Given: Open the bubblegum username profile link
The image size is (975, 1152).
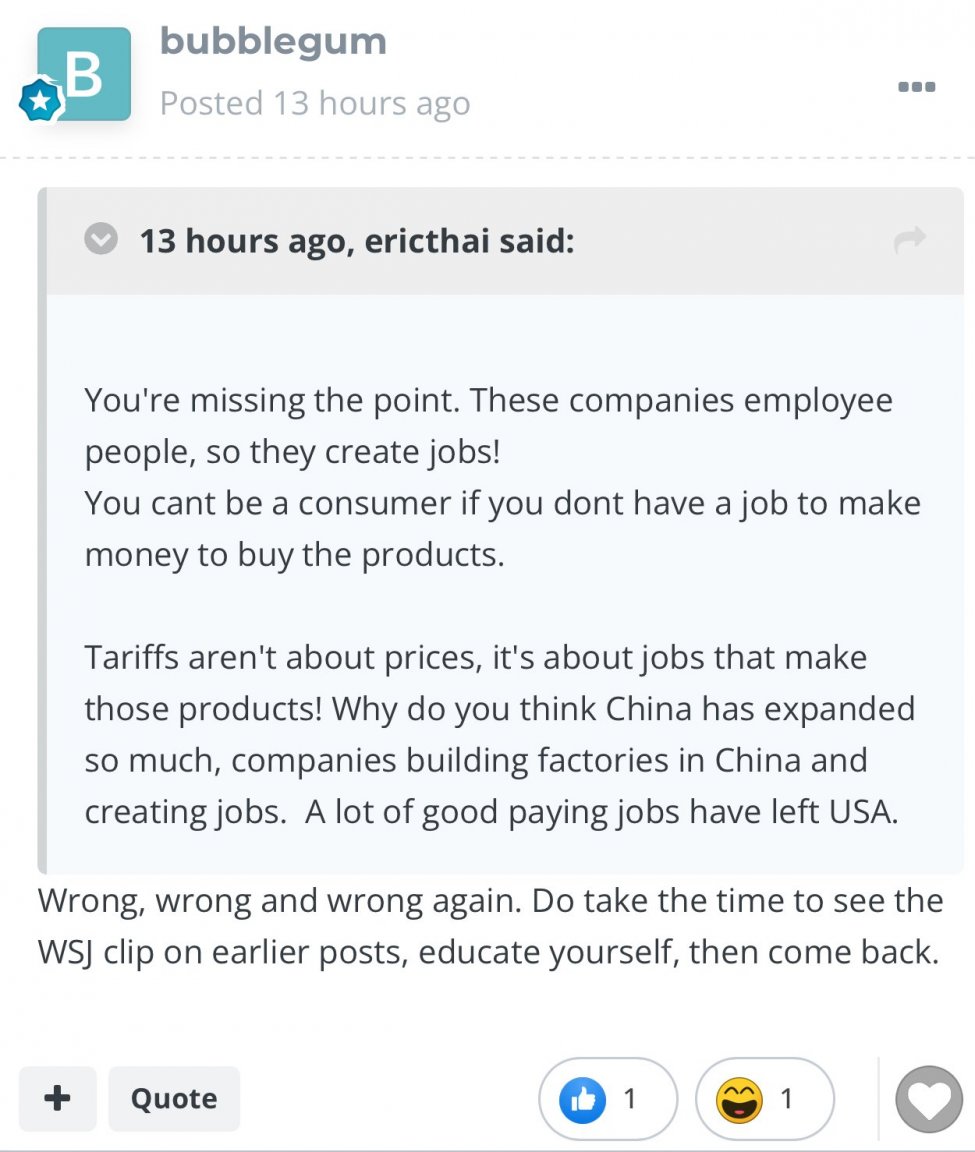Looking at the screenshot, I should coord(272,42).
